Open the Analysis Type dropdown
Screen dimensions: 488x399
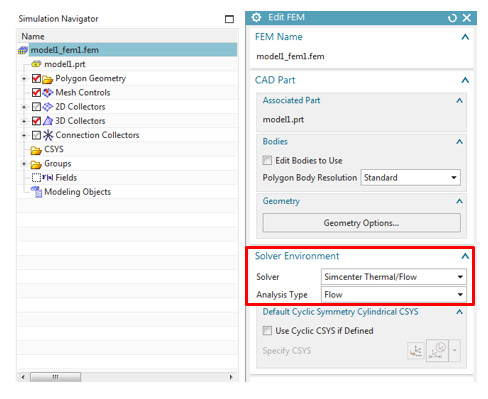tap(394, 295)
